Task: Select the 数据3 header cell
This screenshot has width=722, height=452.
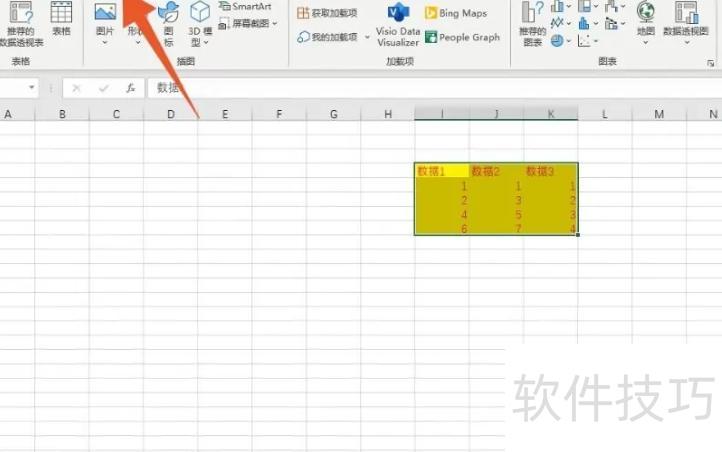Action: pyautogui.click(x=551, y=171)
